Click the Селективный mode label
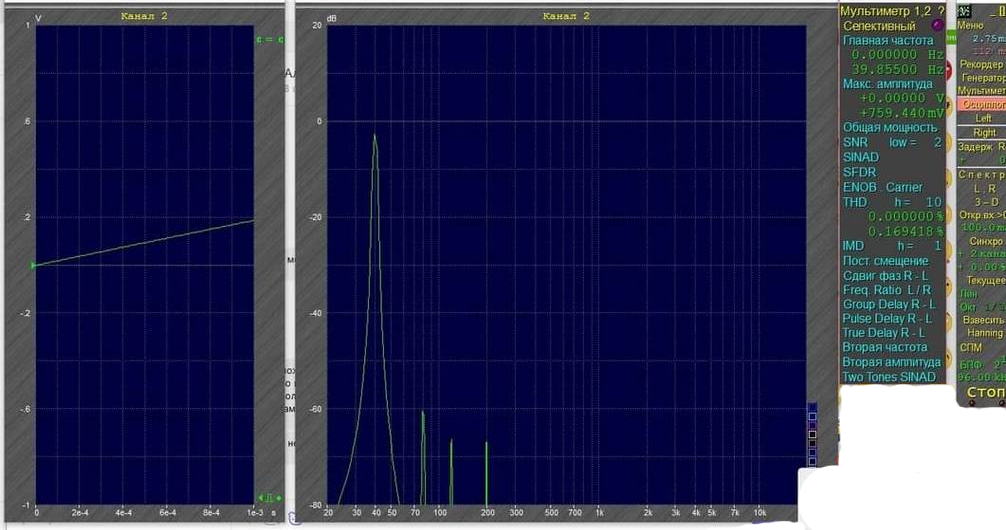The width and height of the screenshot is (1006, 530). [x=879, y=26]
